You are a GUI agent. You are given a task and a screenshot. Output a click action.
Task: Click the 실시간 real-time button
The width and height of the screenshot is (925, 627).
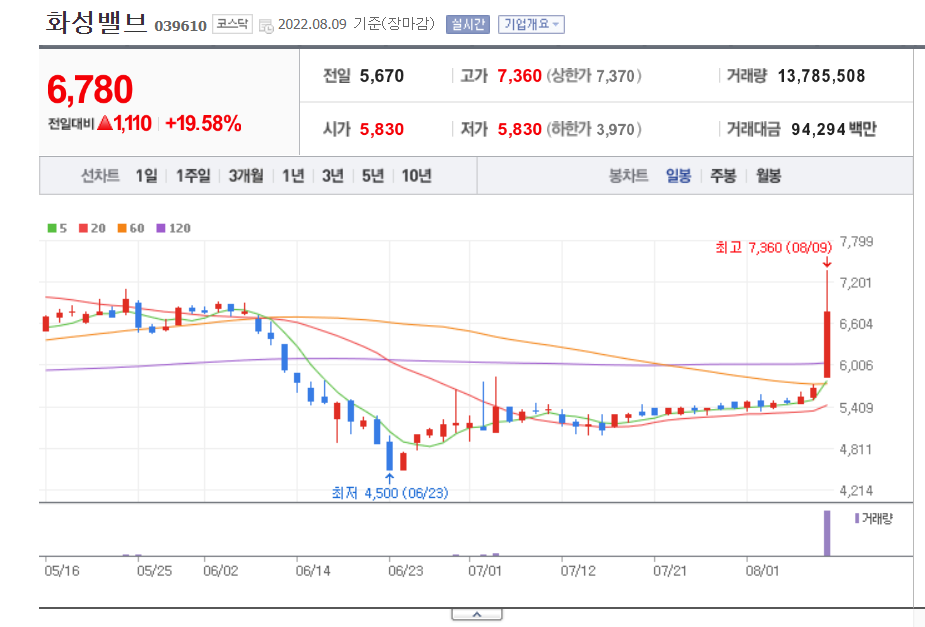[468, 24]
